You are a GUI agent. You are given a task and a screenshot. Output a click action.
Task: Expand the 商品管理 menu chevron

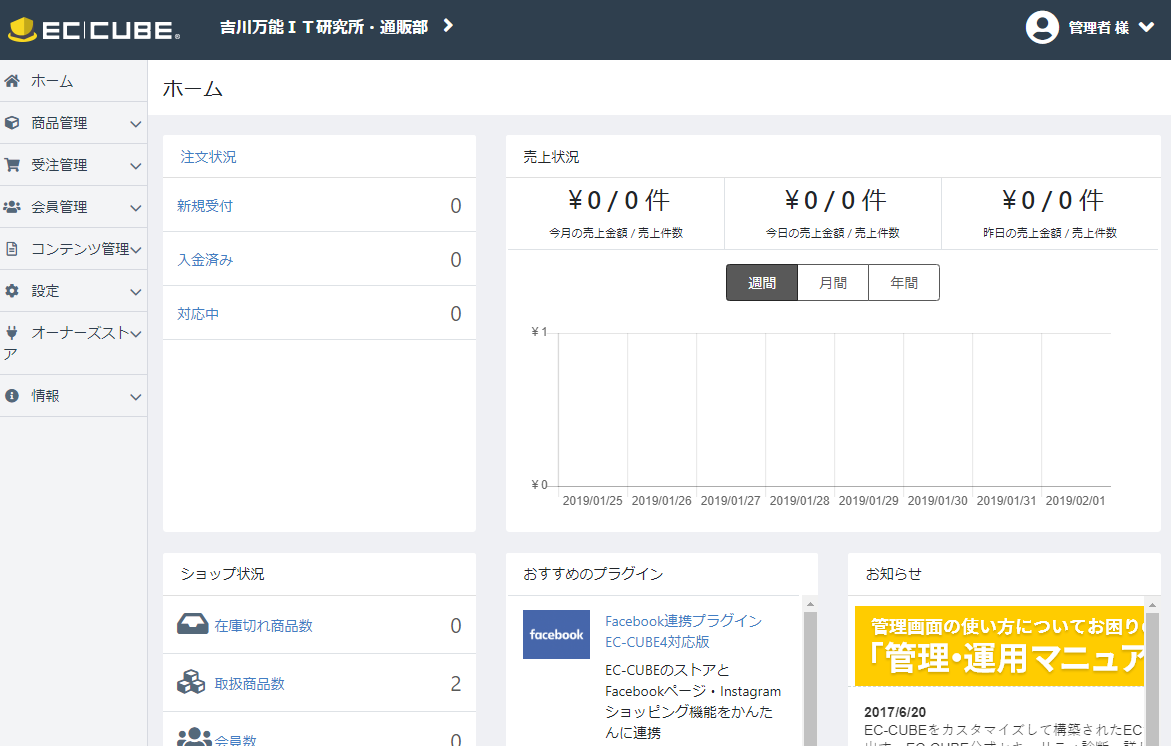click(x=136, y=124)
